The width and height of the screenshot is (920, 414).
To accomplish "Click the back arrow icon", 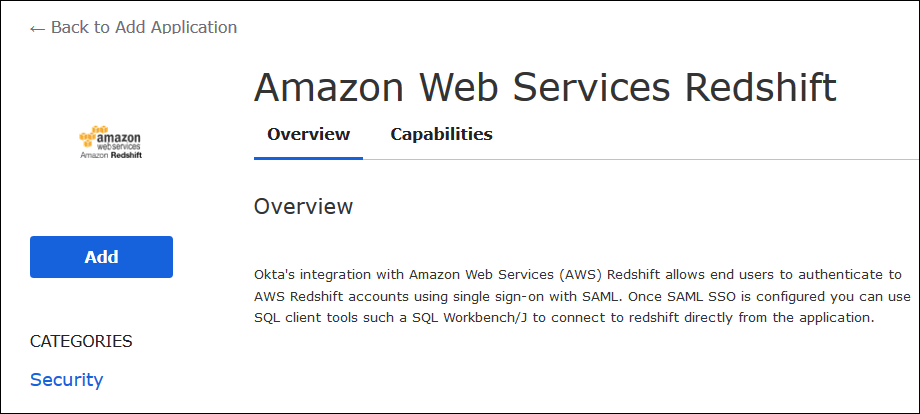I will 38,28.
